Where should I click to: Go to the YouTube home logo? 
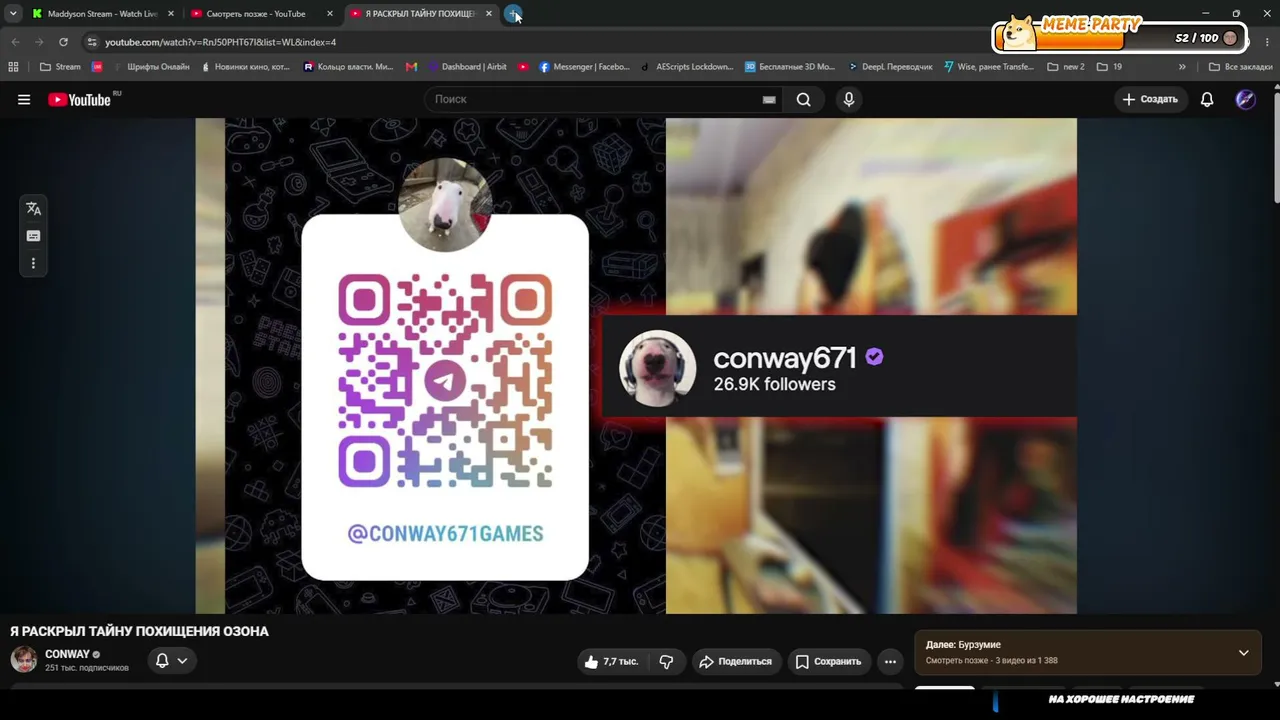click(80, 99)
